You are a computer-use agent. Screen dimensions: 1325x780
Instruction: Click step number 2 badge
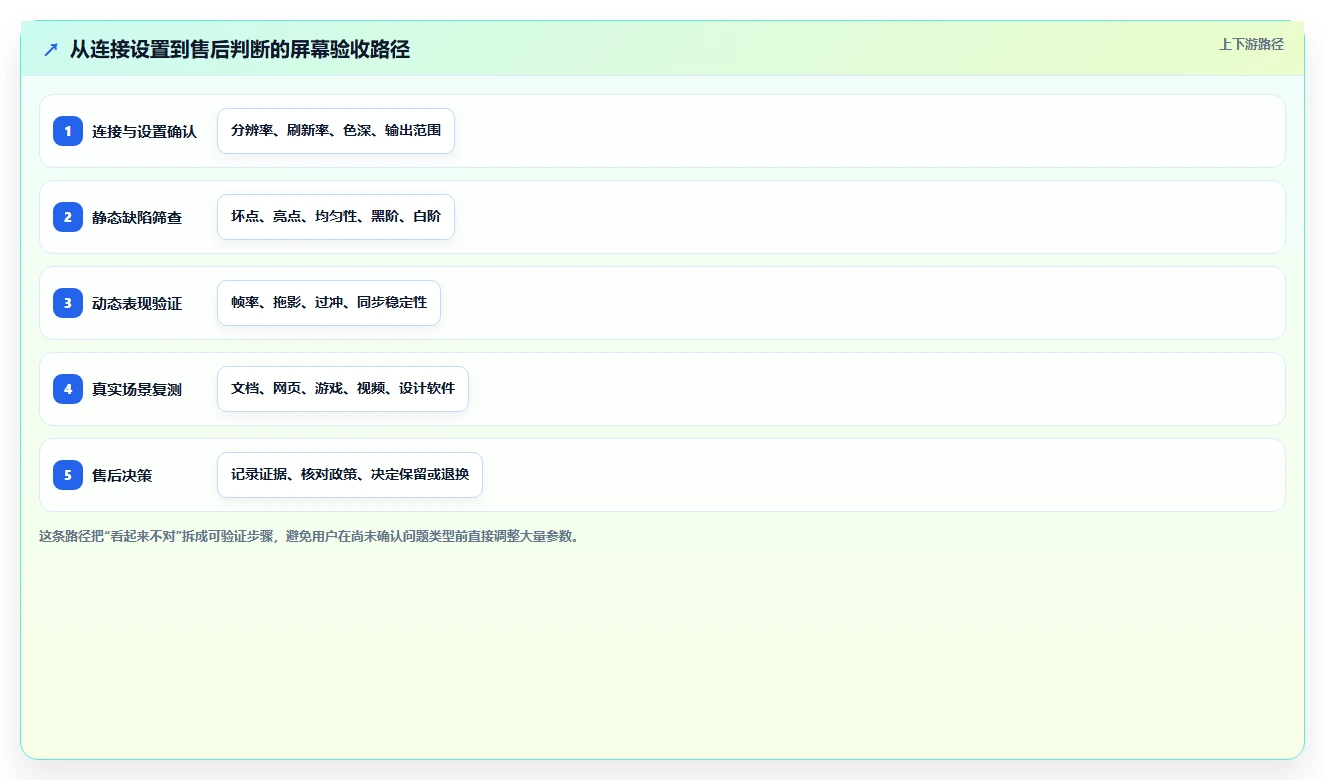pyautogui.click(x=68, y=217)
